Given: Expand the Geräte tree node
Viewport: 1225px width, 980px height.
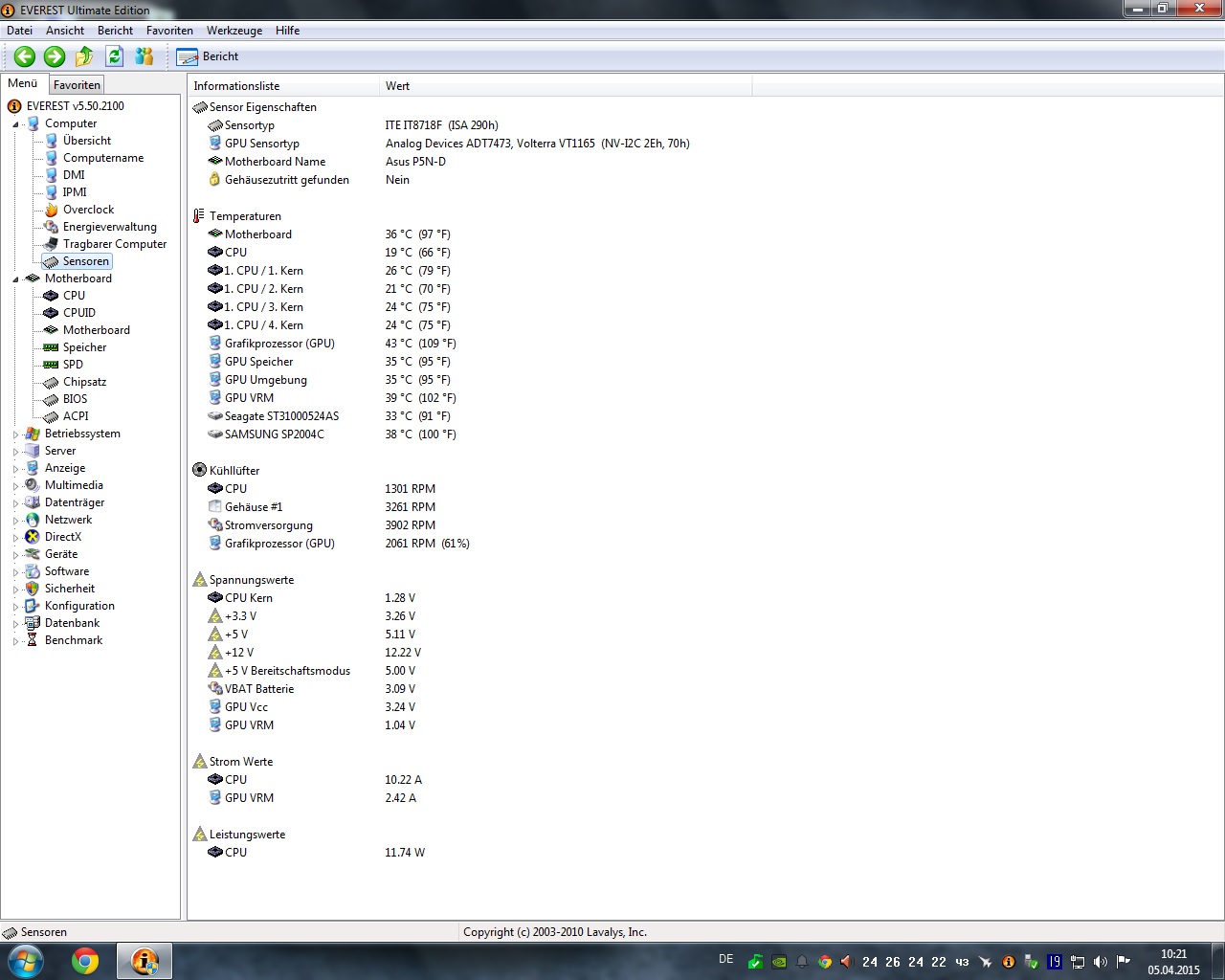Looking at the screenshot, I should coord(15,555).
